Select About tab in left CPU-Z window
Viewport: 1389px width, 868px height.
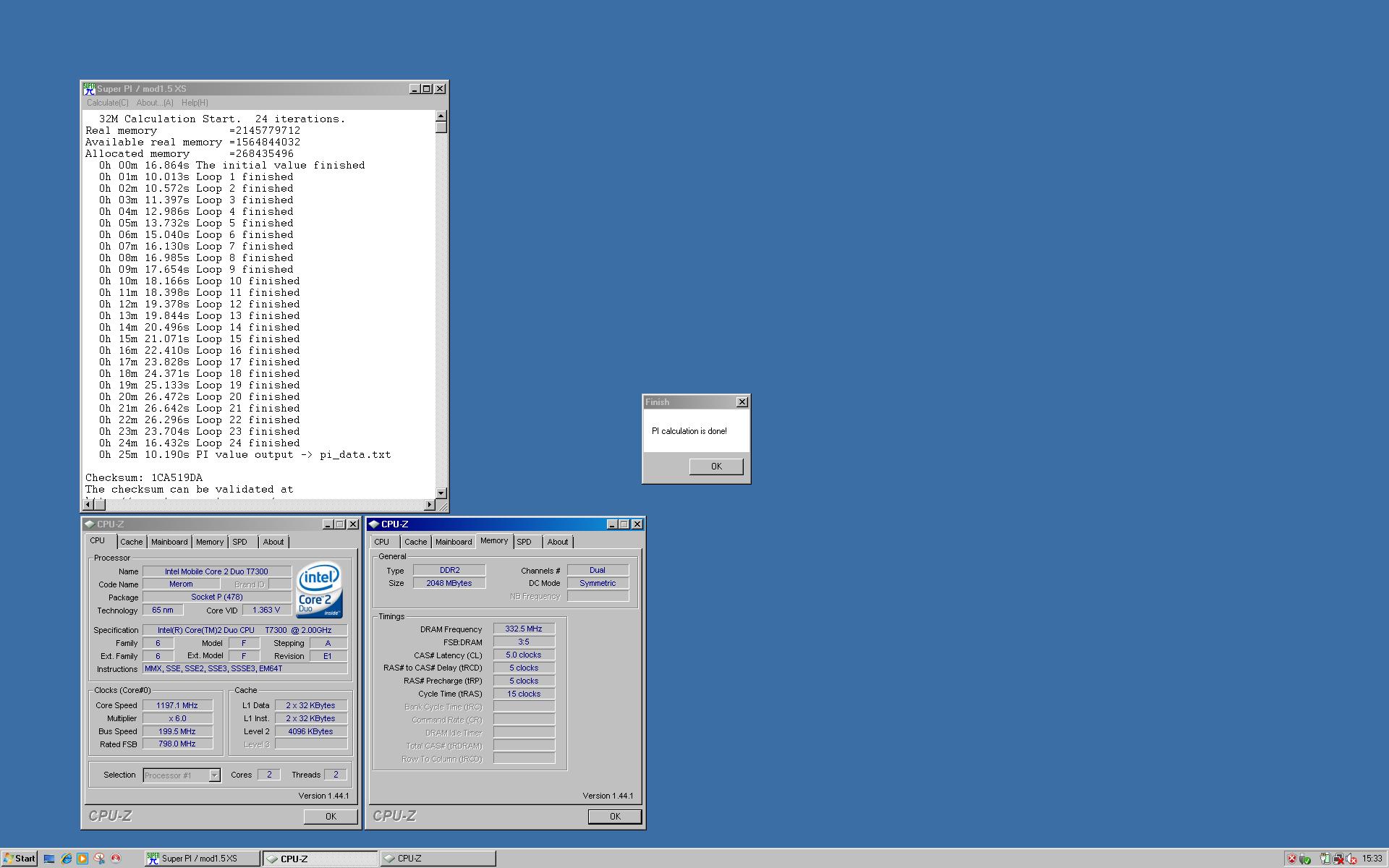[x=273, y=542]
